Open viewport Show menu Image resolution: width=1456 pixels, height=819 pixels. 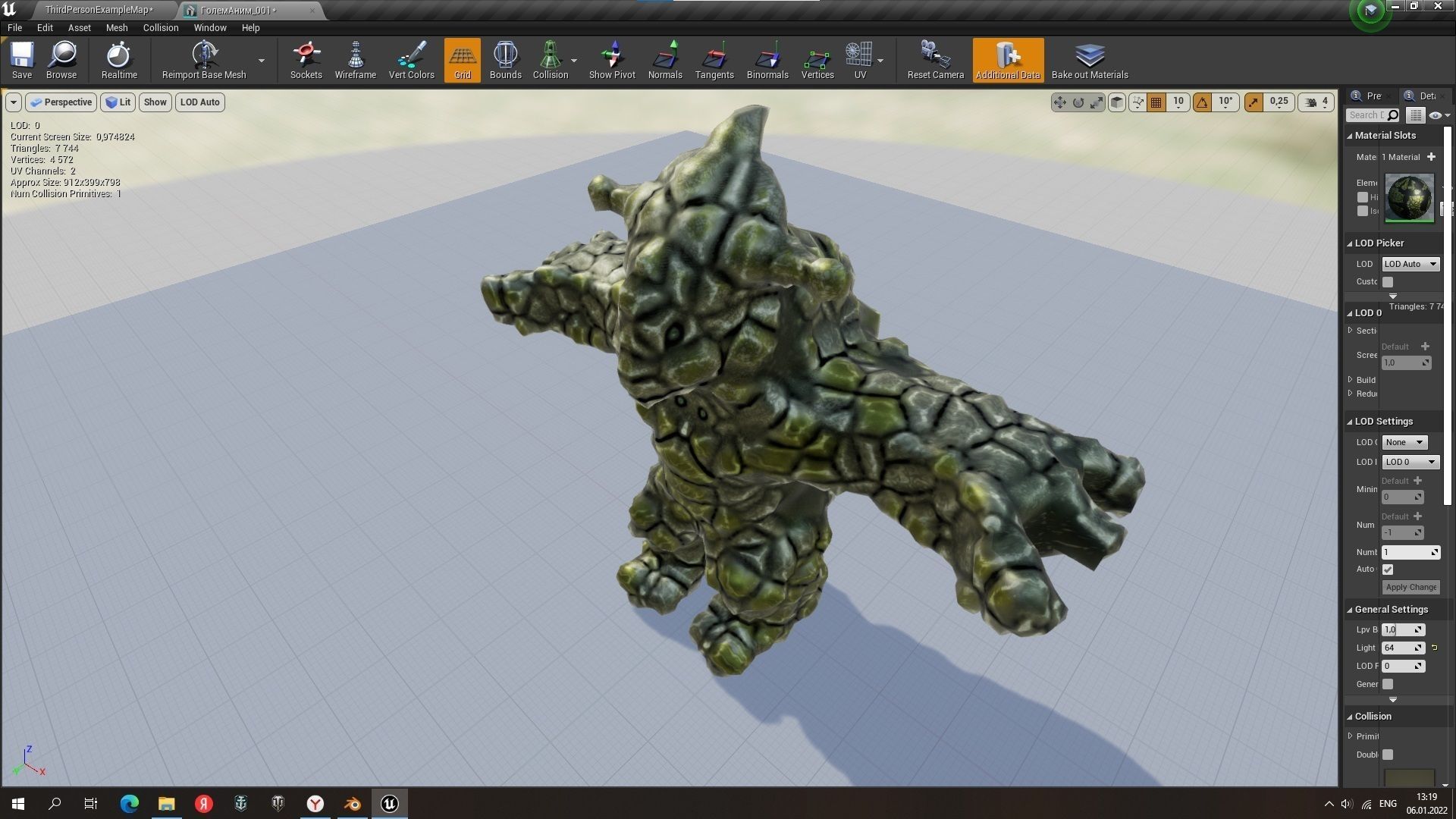pos(155,102)
